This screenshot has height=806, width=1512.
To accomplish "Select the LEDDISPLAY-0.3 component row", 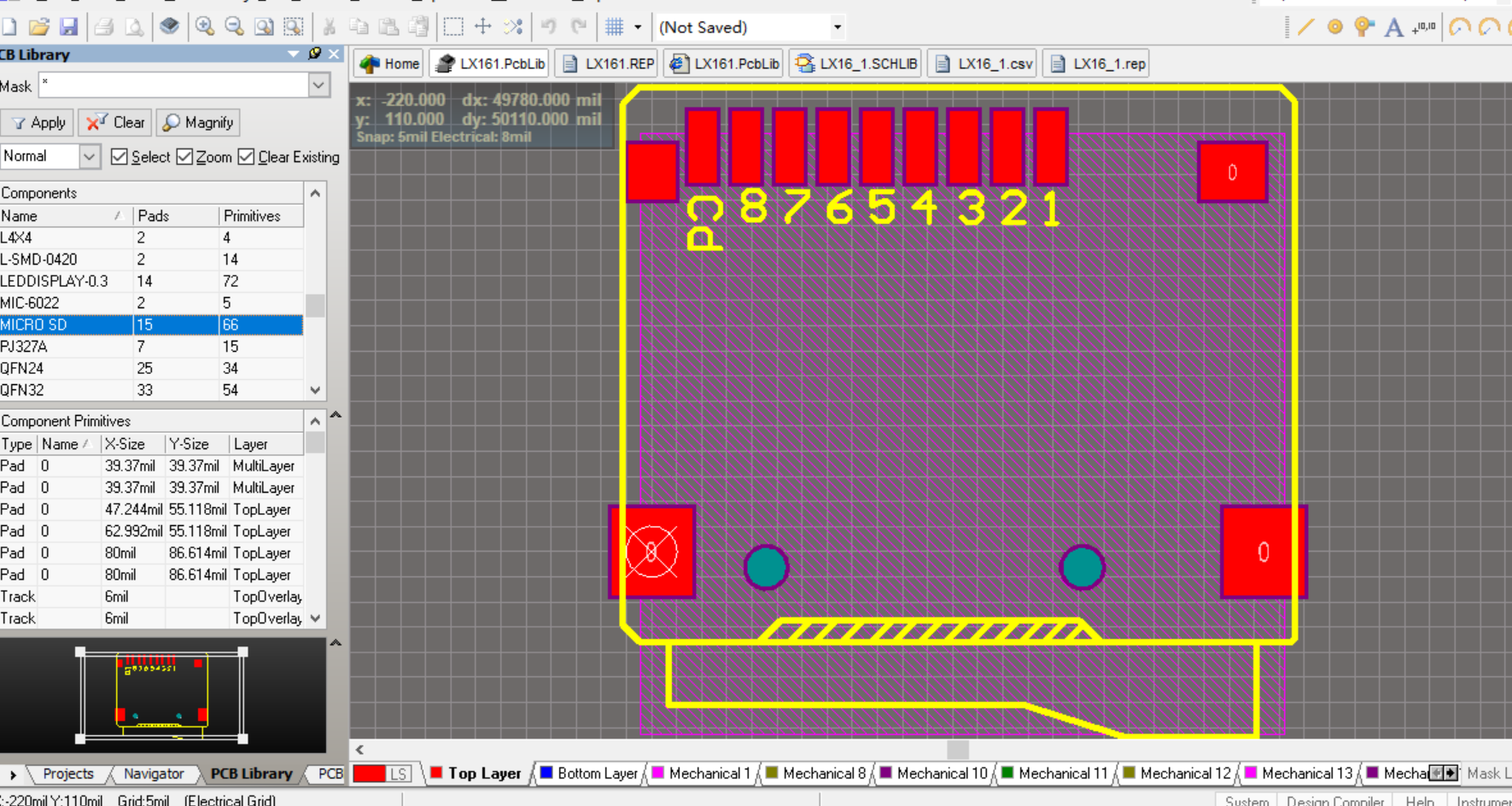I will (151, 281).
